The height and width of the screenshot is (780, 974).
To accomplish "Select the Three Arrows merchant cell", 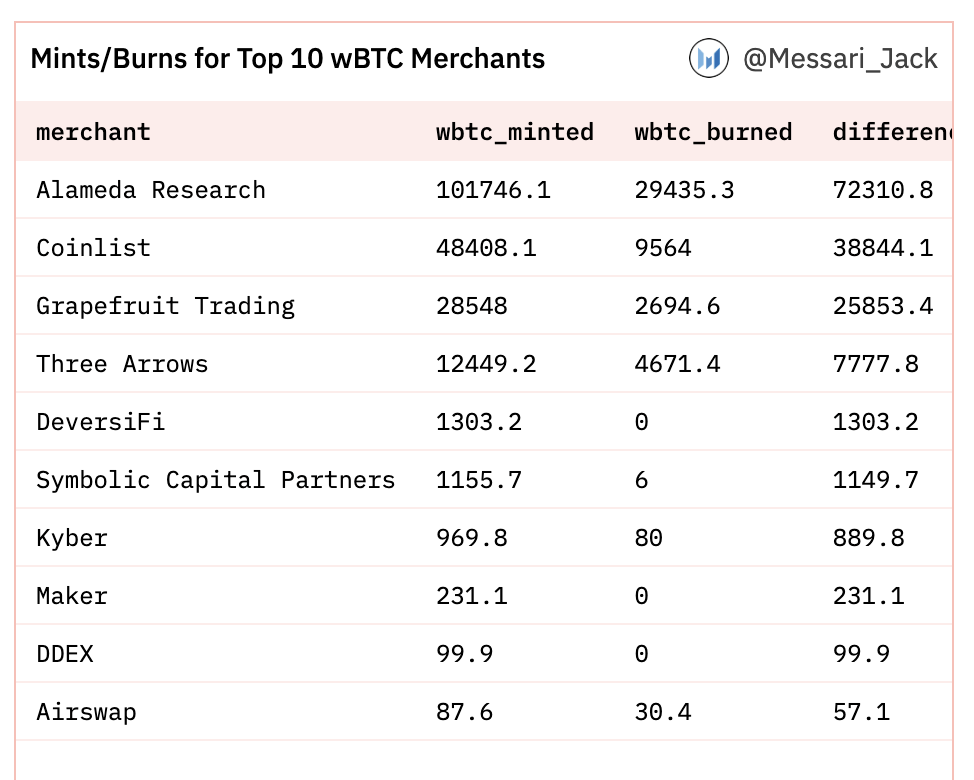I will pyautogui.click(x=122, y=364).
